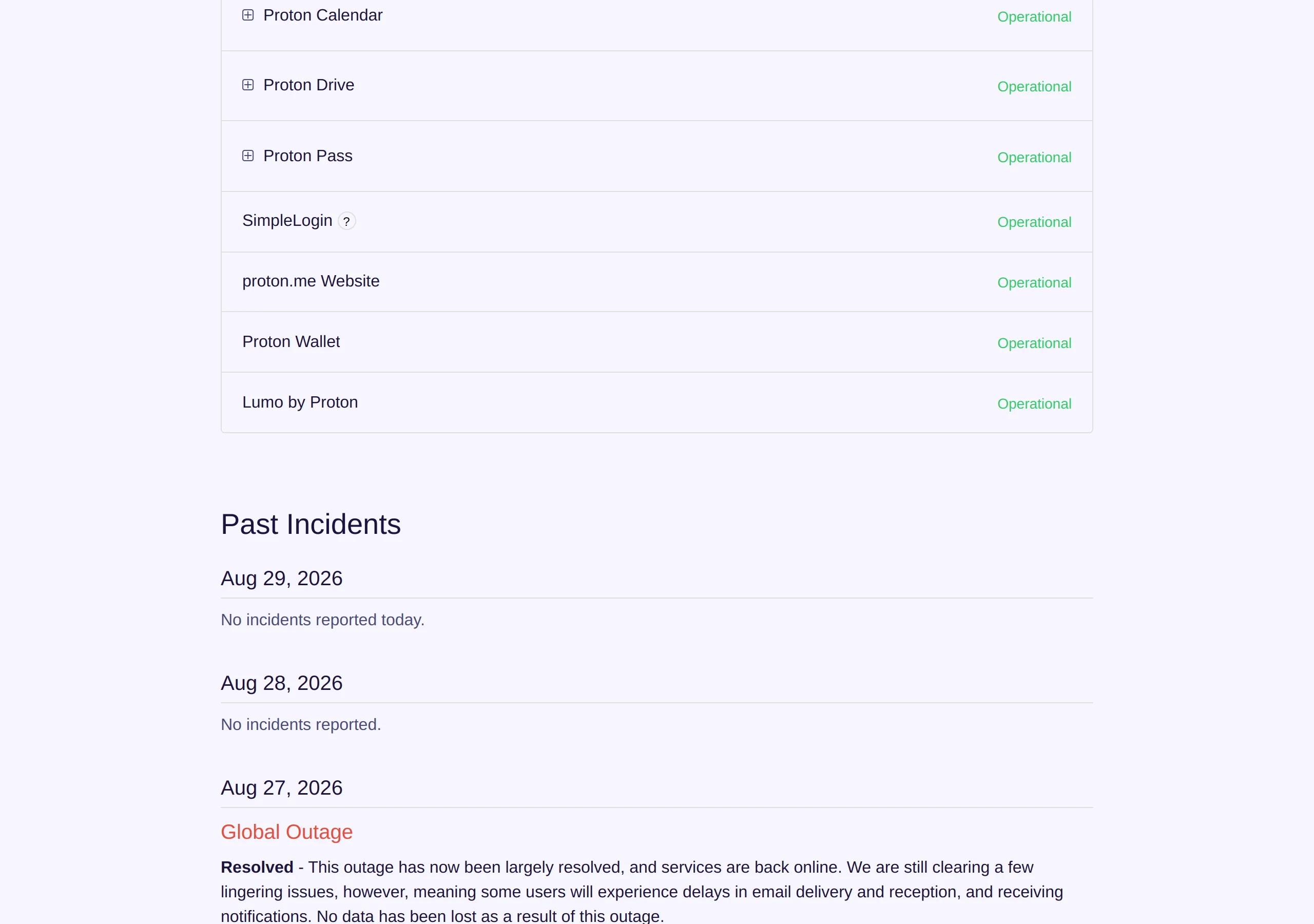1314x924 pixels.
Task: Expand the Proton Drive component group
Action: tap(248, 85)
